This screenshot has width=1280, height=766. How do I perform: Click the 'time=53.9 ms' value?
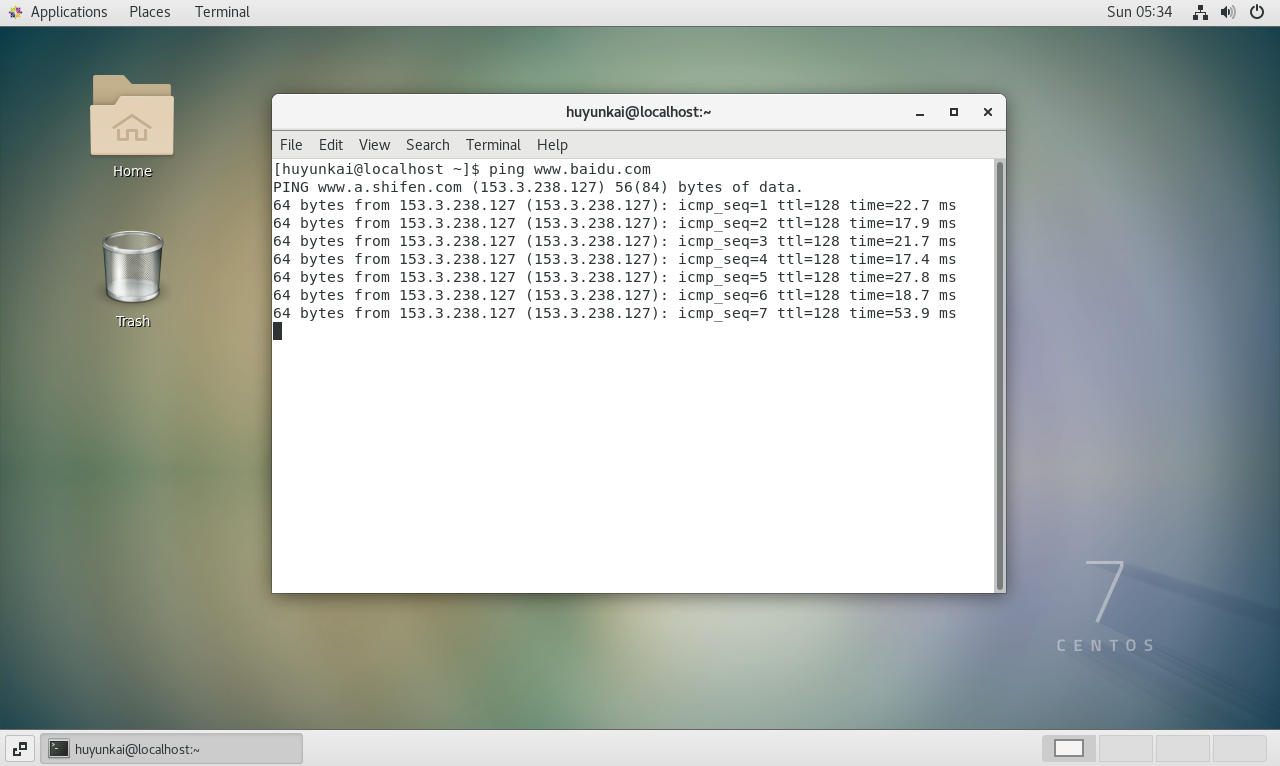click(x=903, y=313)
